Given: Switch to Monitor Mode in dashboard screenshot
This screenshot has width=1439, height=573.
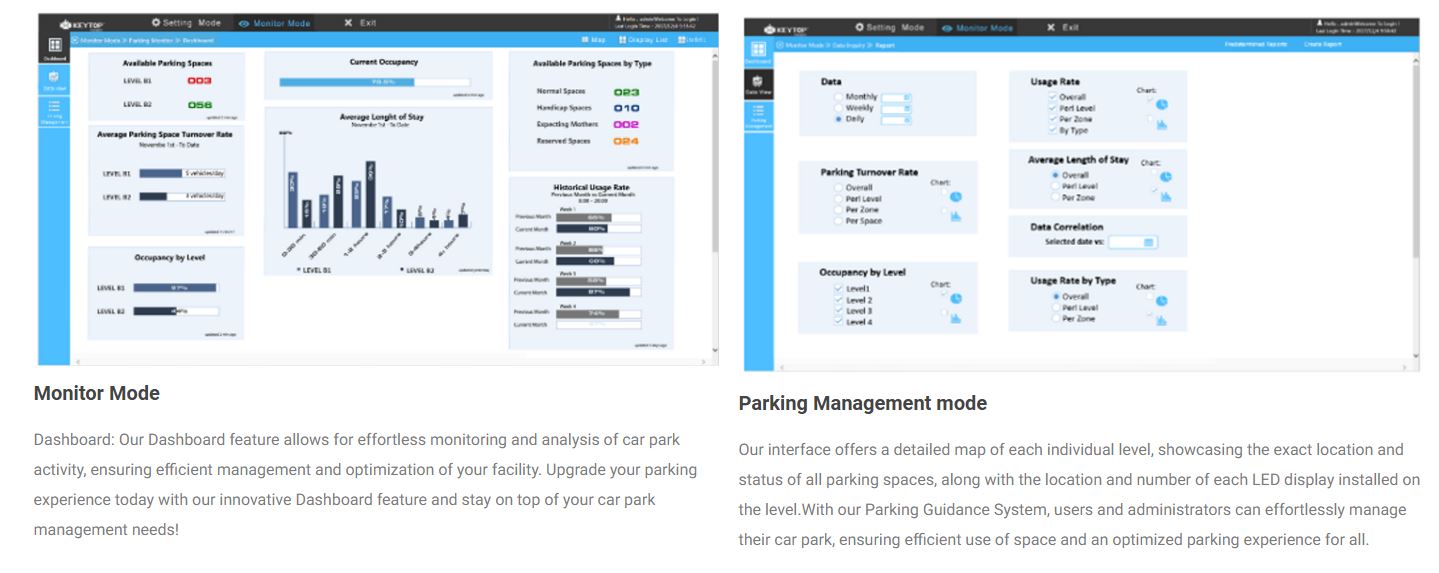Looking at the screenshot, I should tap(275, 23).
